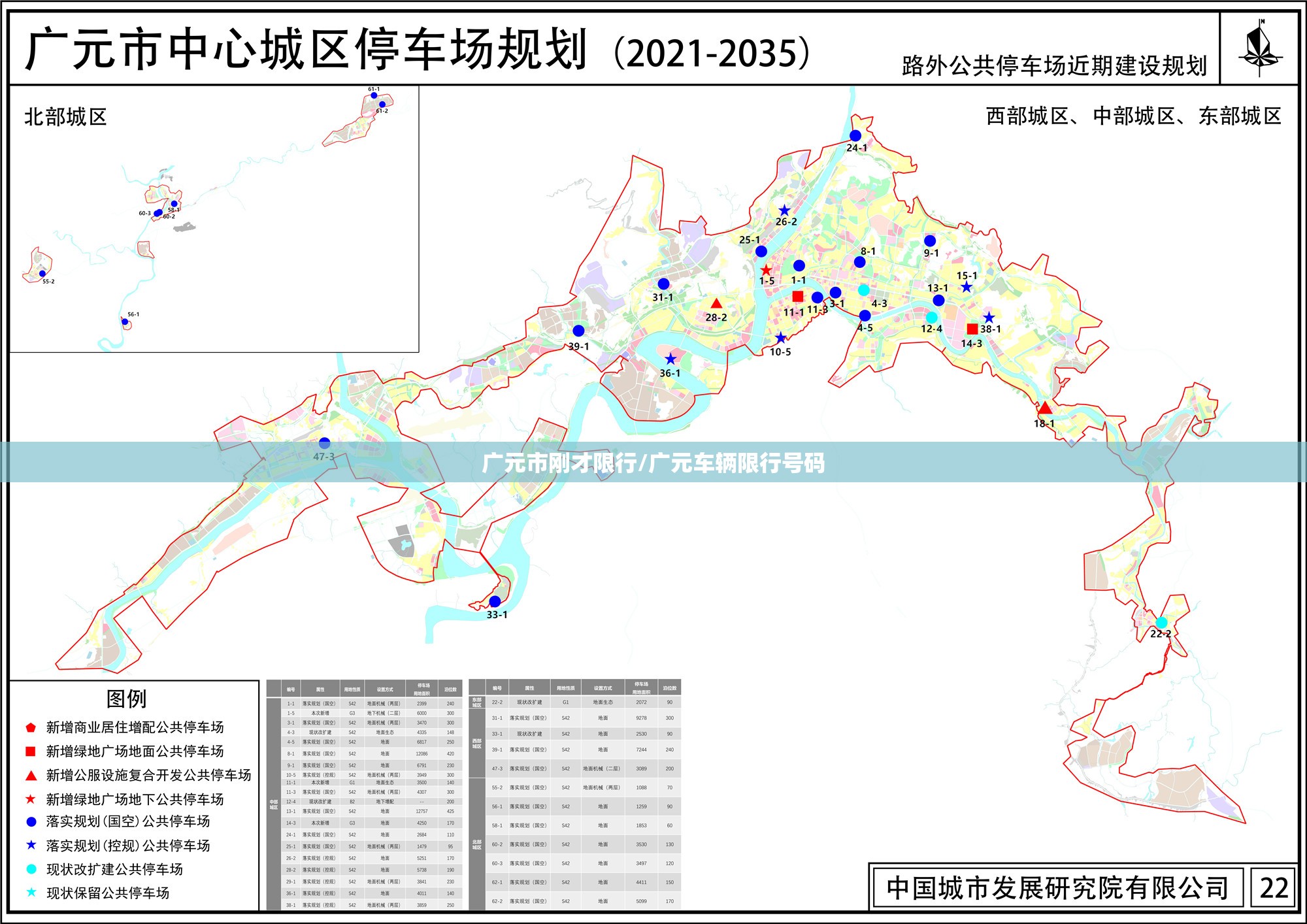1307x924 pixels.
Task: Click the blue circle marker 39-1
Action: [x=578, y=331]
